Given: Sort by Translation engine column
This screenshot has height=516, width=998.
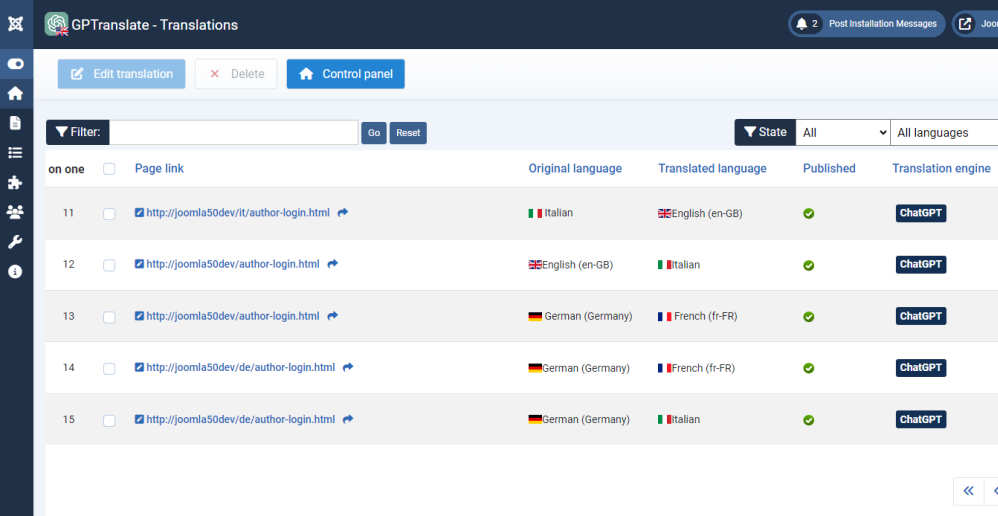Looking at the screenshot, I should (x=941, y=169).
